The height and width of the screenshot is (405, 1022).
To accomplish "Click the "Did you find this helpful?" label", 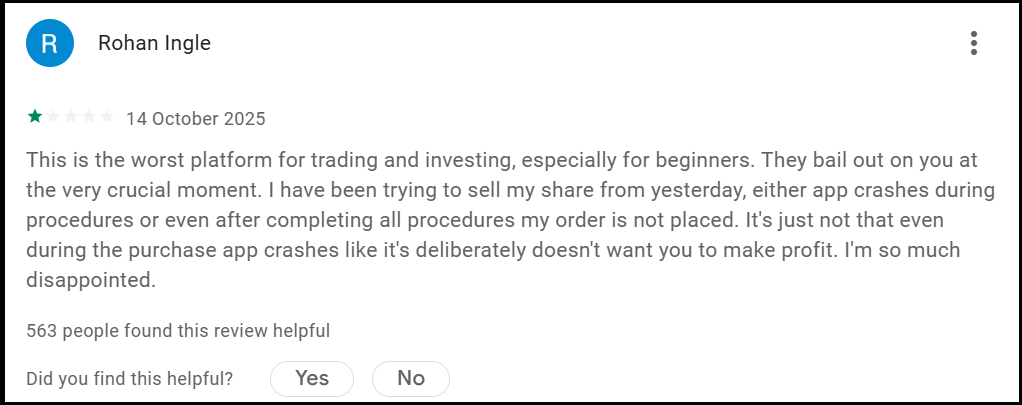I will (130, 379).
